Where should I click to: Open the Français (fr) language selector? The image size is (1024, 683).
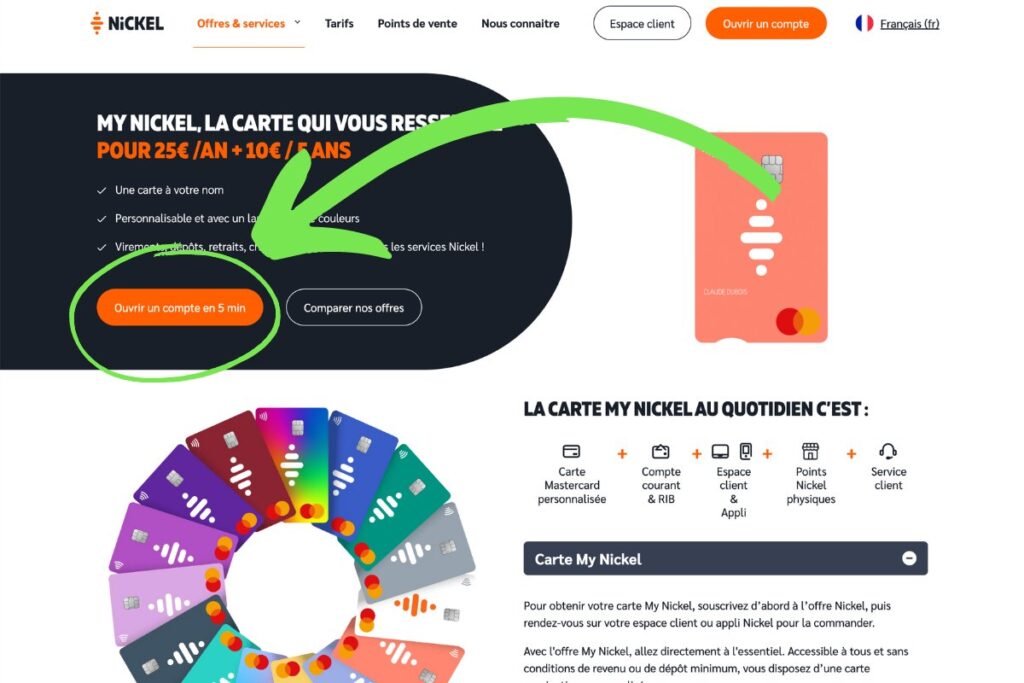tap(909, 24)
